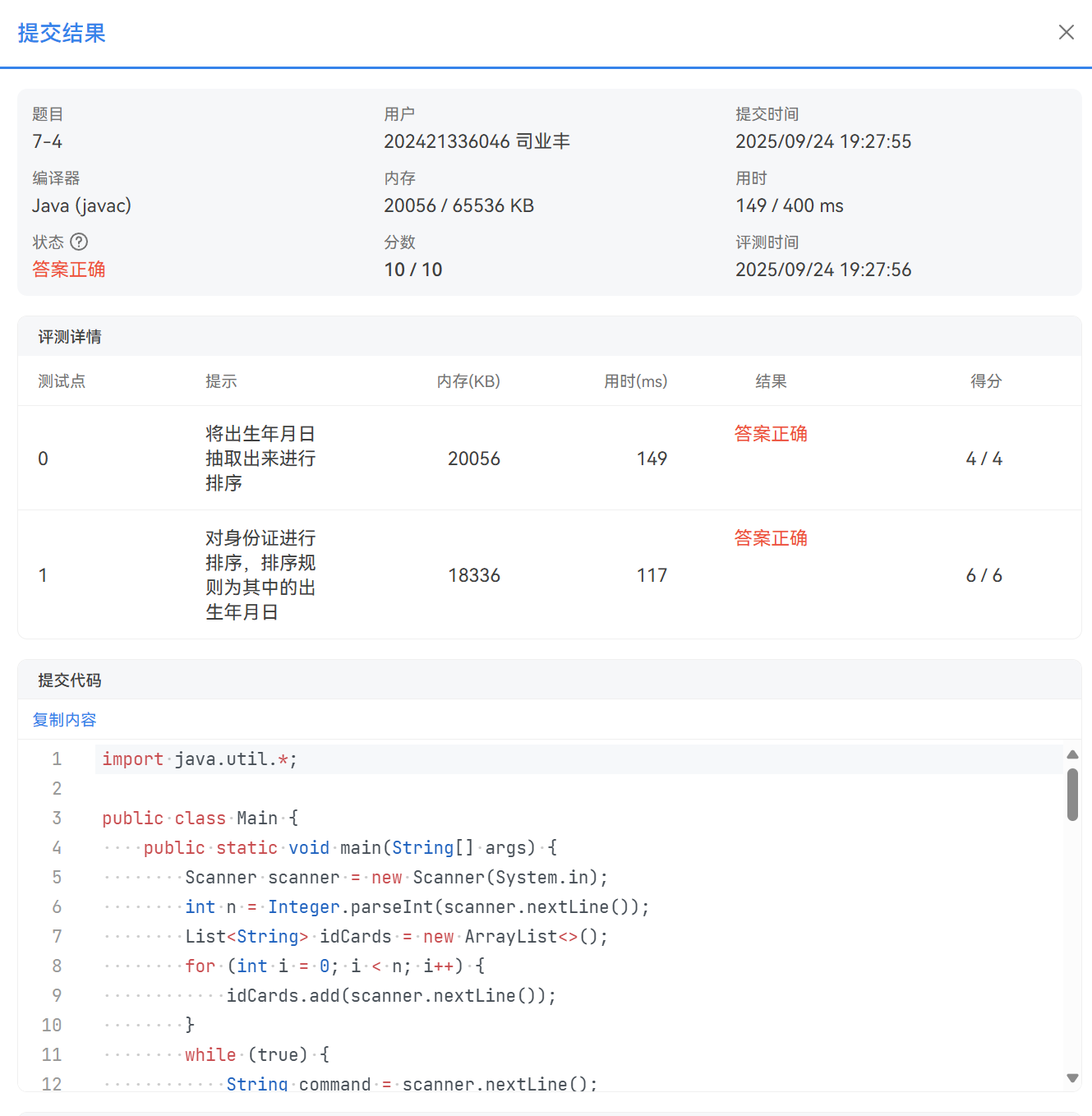Click code line 9 idCards.add call
1092x1116 pixels.
391,996
